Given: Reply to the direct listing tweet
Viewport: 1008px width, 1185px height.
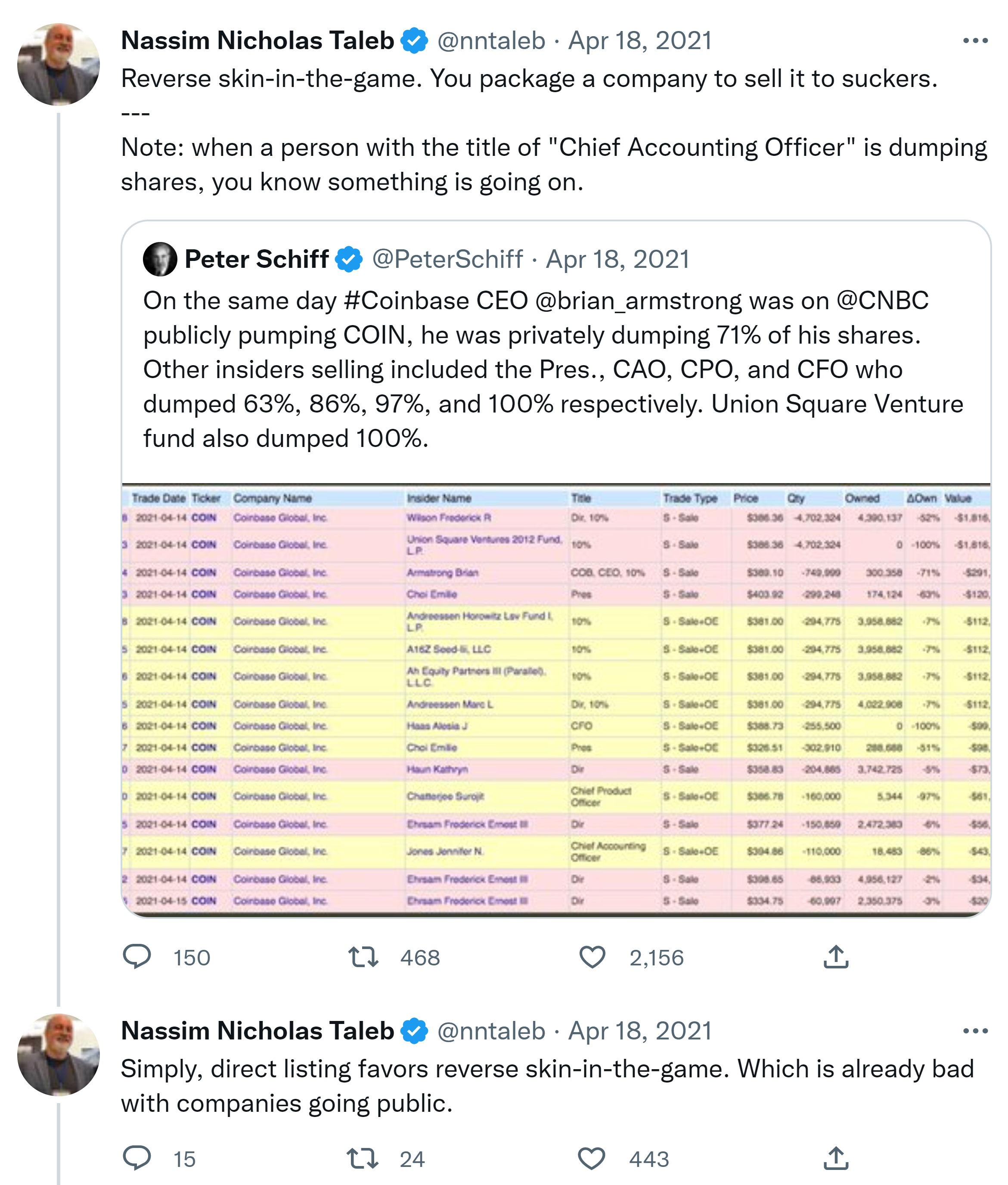Looking at the screenshot, I should [137, 1158].
